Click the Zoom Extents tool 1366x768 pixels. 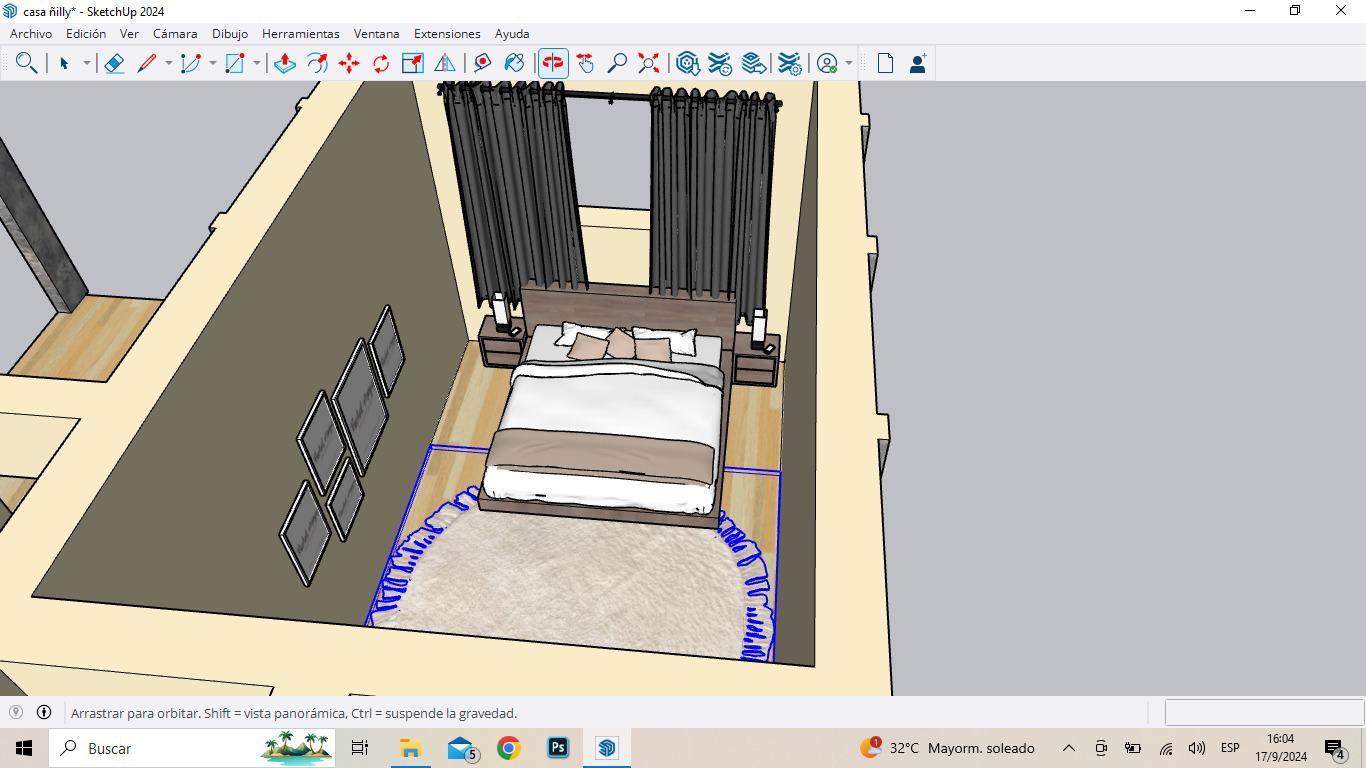pyautogui.click(x=649, y=63)
